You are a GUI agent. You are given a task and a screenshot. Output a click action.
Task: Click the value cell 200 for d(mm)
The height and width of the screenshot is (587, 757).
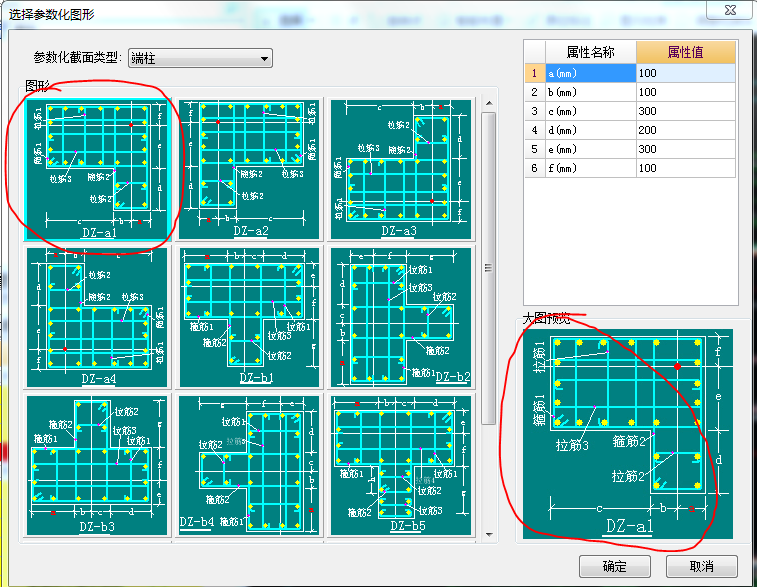tap(686, 130)
